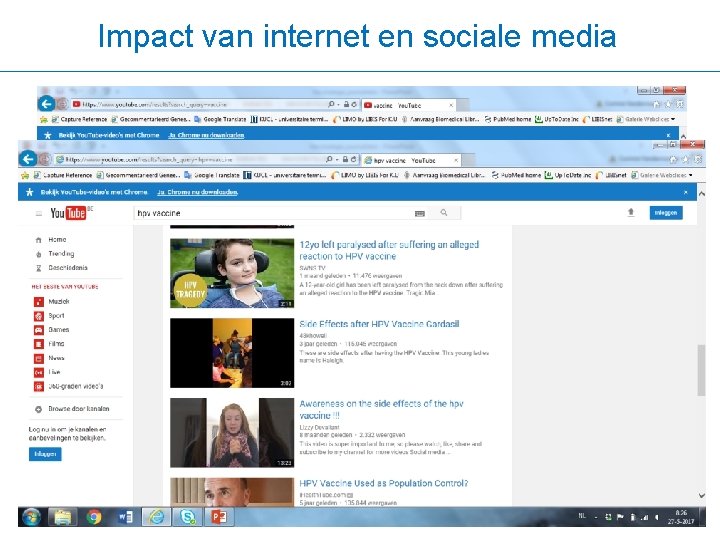Open Trending in YouTube sidebar

(61, 253)
